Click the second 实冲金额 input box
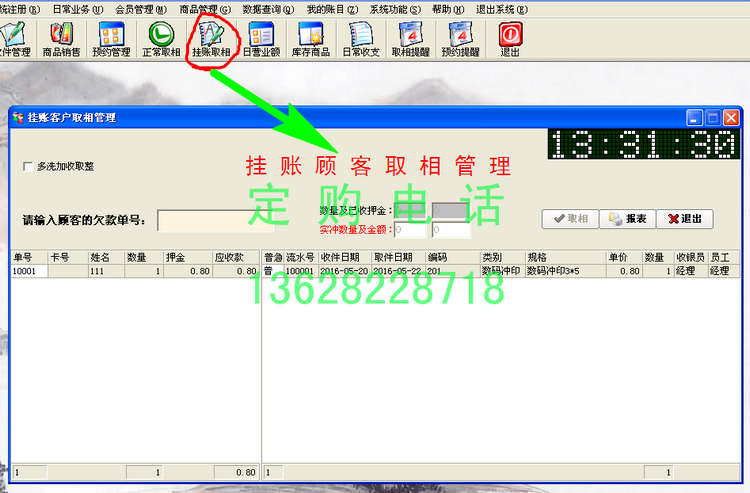This screenshot has width=750, height=493. [x=451, y=230]
